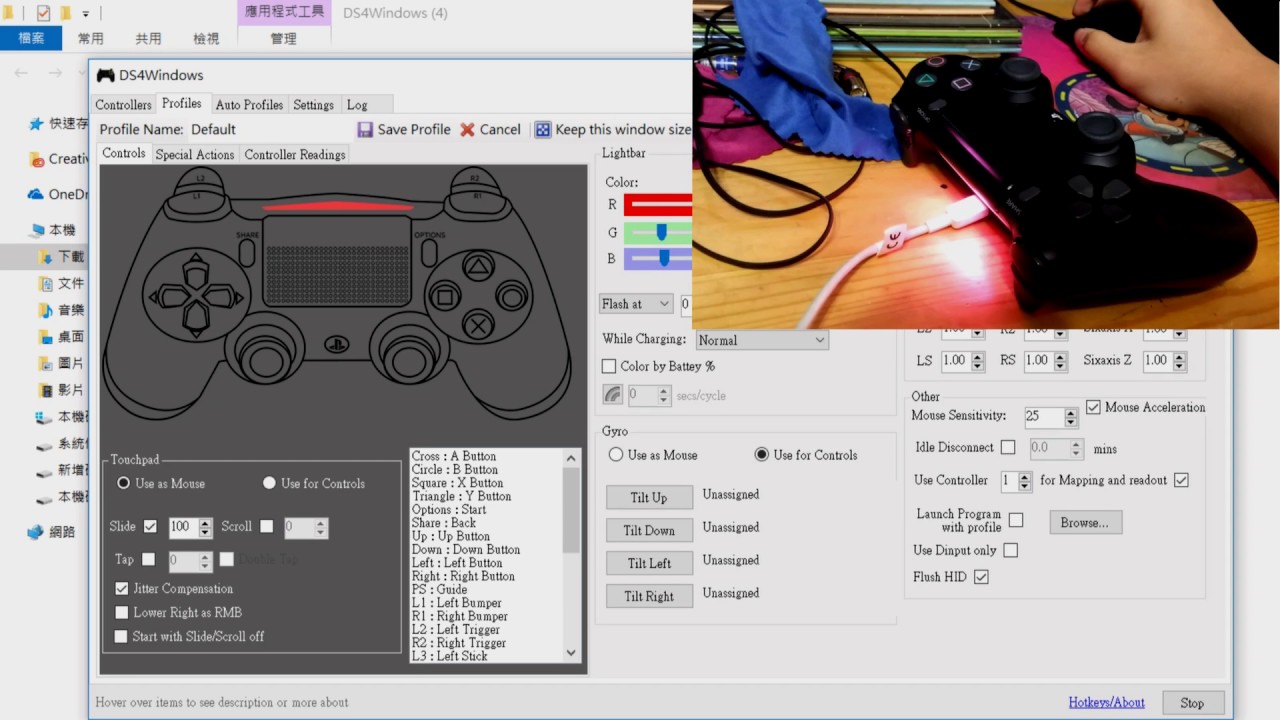Image resolution: width=1280 pixels, height=720 pixels.
Task: Click the Circle button on controller diagram
Action: click(512, 297)
